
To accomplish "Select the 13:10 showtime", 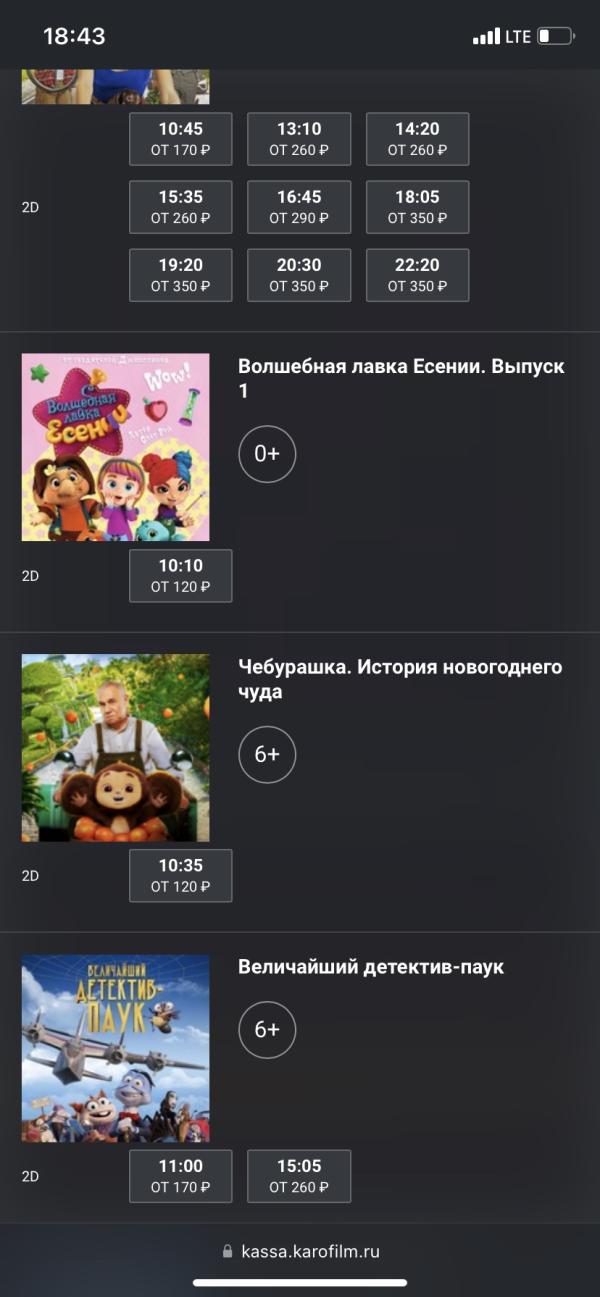I will point(299,139).
